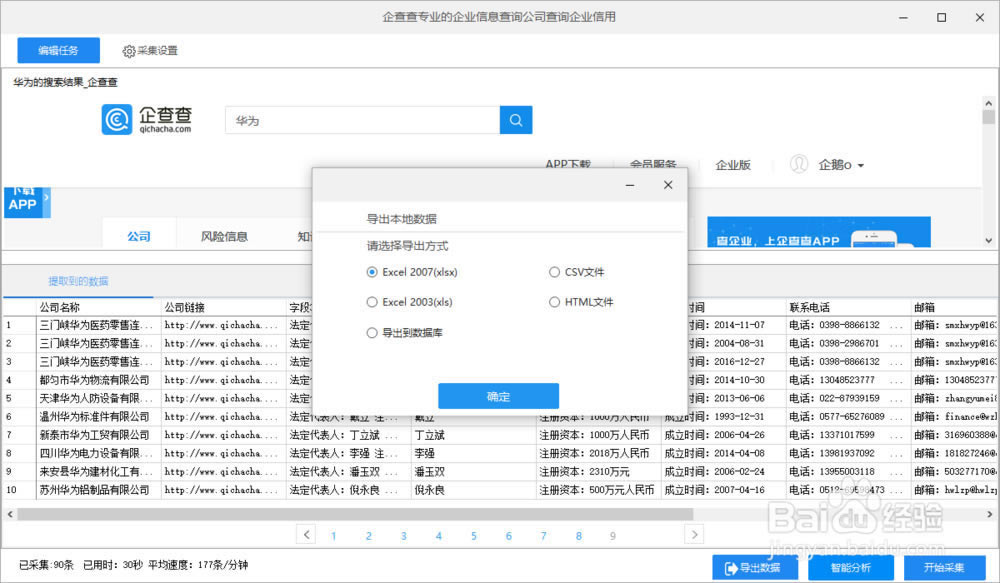Select Excel 2007(xlsx) export option
This screenshot has height=583, width=1000.
[x=373, y=272]
